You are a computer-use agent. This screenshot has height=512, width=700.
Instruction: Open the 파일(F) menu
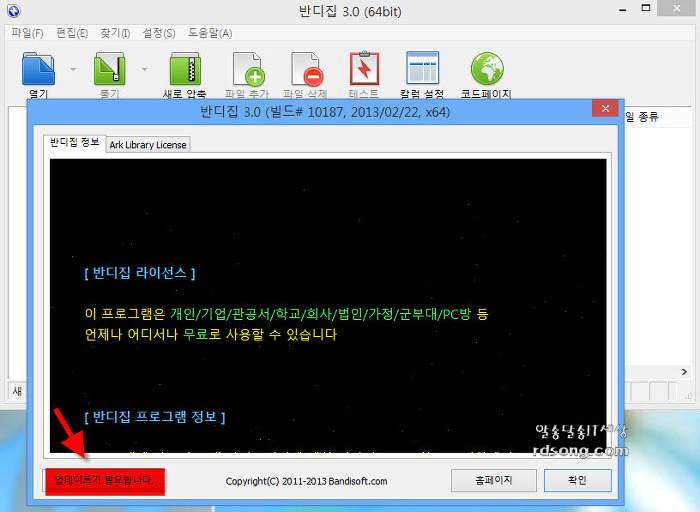click(27, 33)
